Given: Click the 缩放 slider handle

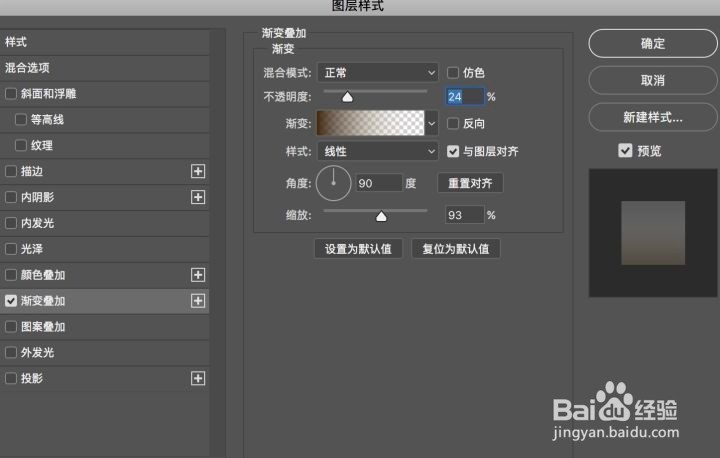Looking at the screenshot, I should click(381, 216).
